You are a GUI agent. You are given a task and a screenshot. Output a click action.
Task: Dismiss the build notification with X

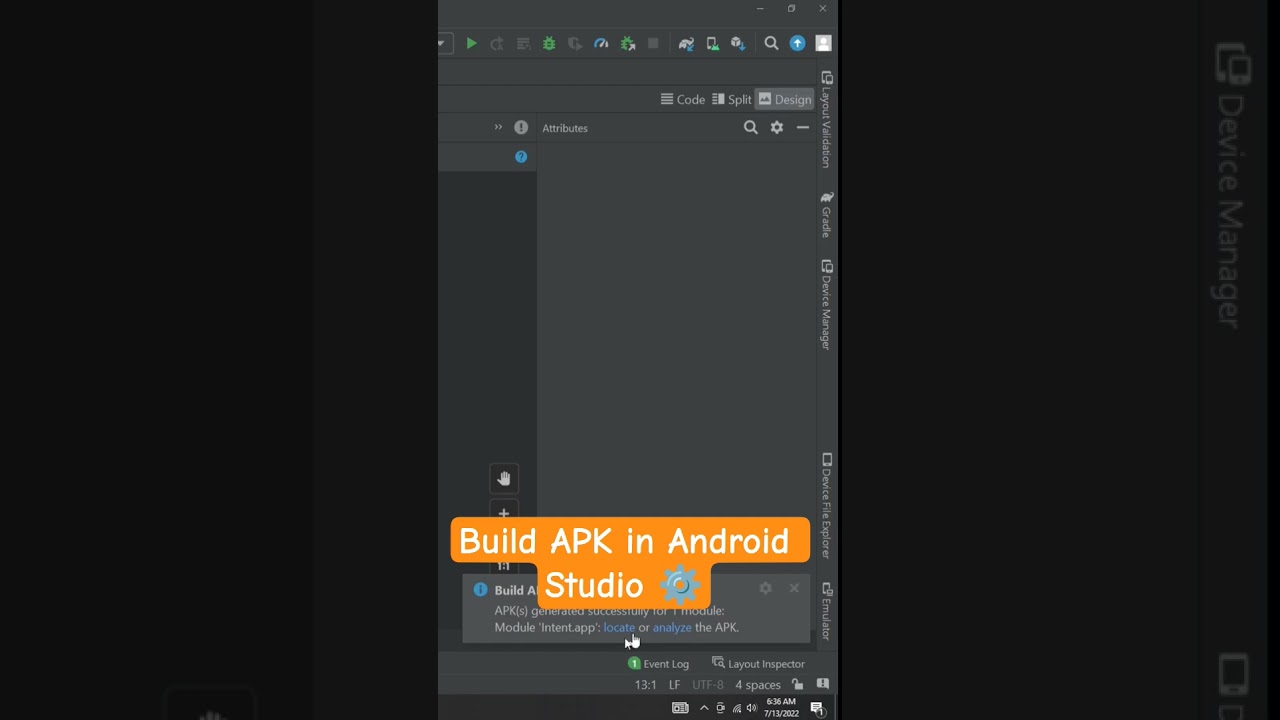click(x=794, y=588)
